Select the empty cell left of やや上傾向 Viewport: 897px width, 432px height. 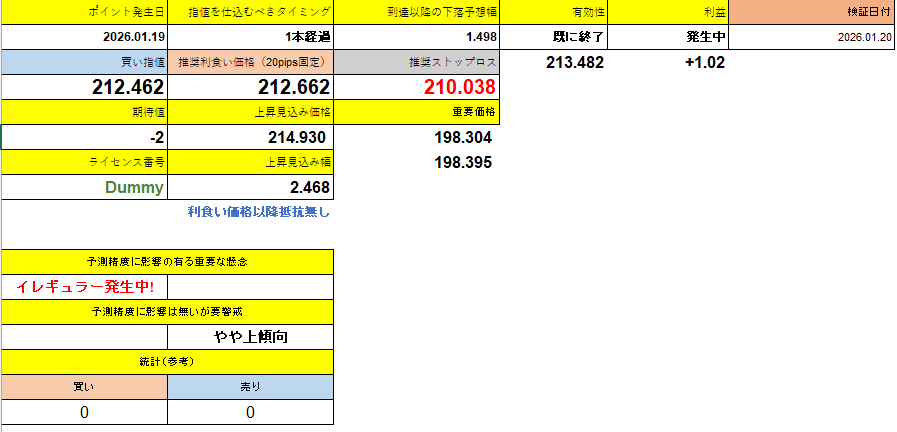85,337
